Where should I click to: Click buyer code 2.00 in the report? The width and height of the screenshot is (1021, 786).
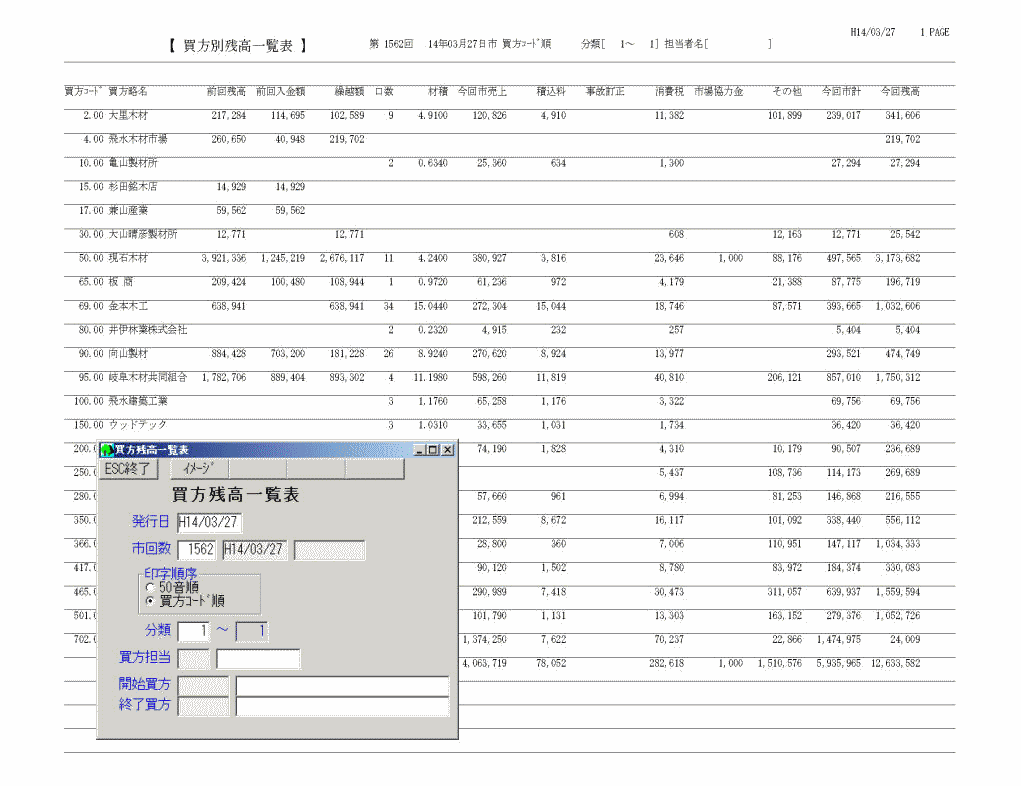93,116
